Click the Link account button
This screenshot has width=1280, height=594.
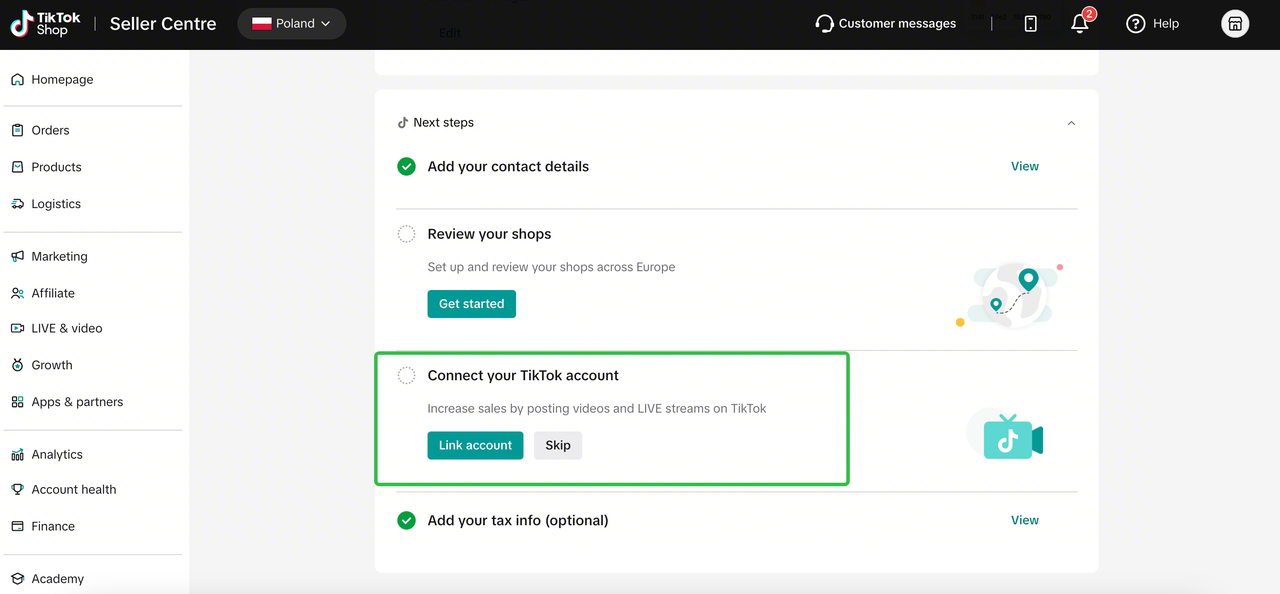pyautogui.click(x=475, y=446)
